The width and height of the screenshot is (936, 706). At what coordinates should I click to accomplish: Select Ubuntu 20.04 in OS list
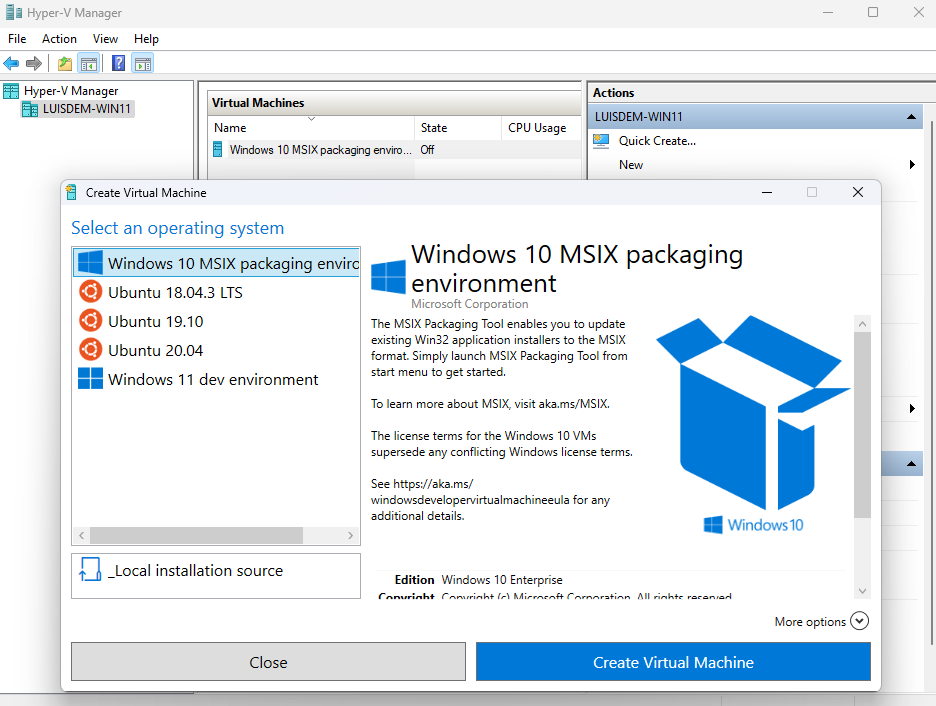coord(217,350)
